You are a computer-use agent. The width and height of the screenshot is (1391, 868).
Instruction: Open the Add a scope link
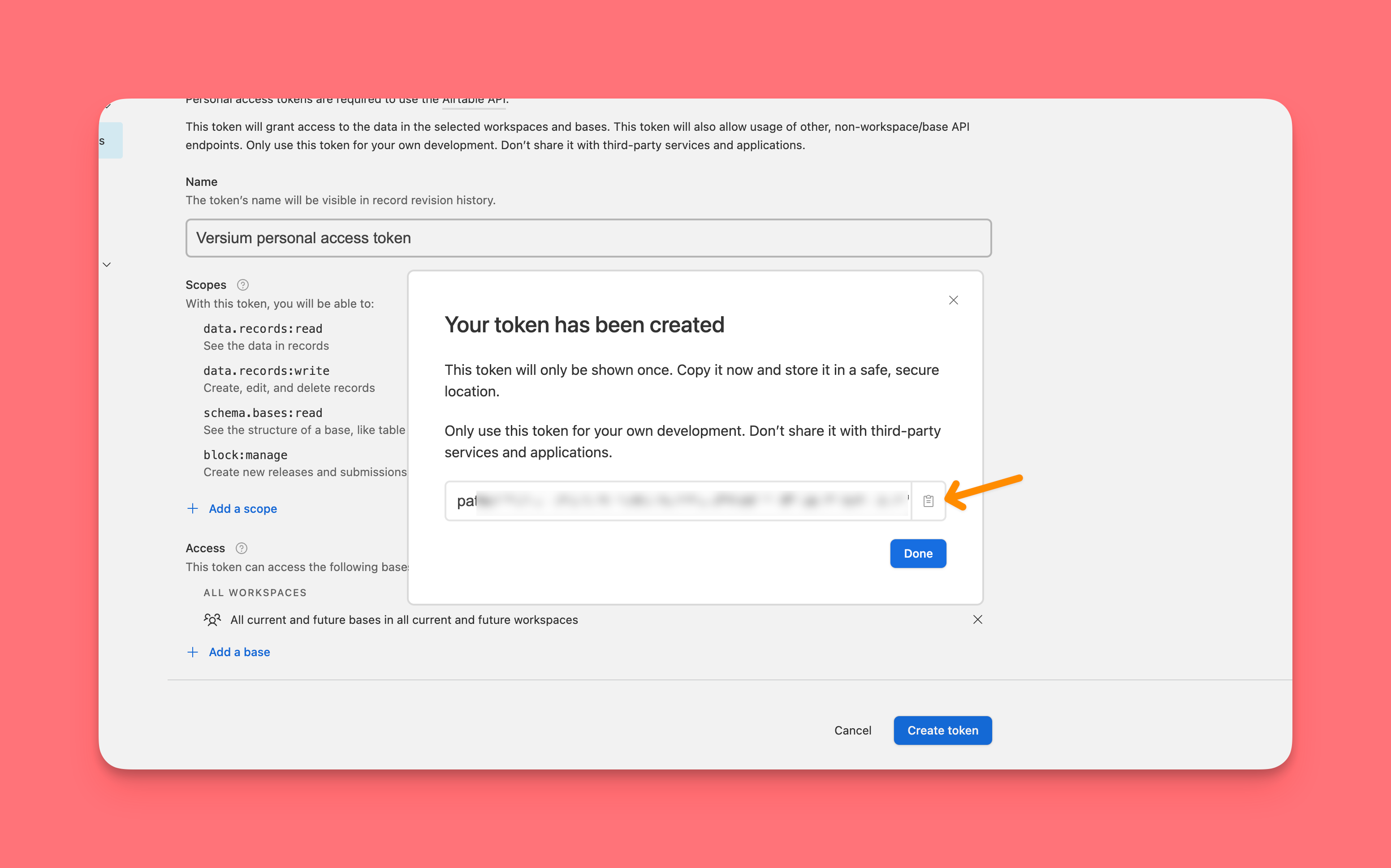coord(242,509)
